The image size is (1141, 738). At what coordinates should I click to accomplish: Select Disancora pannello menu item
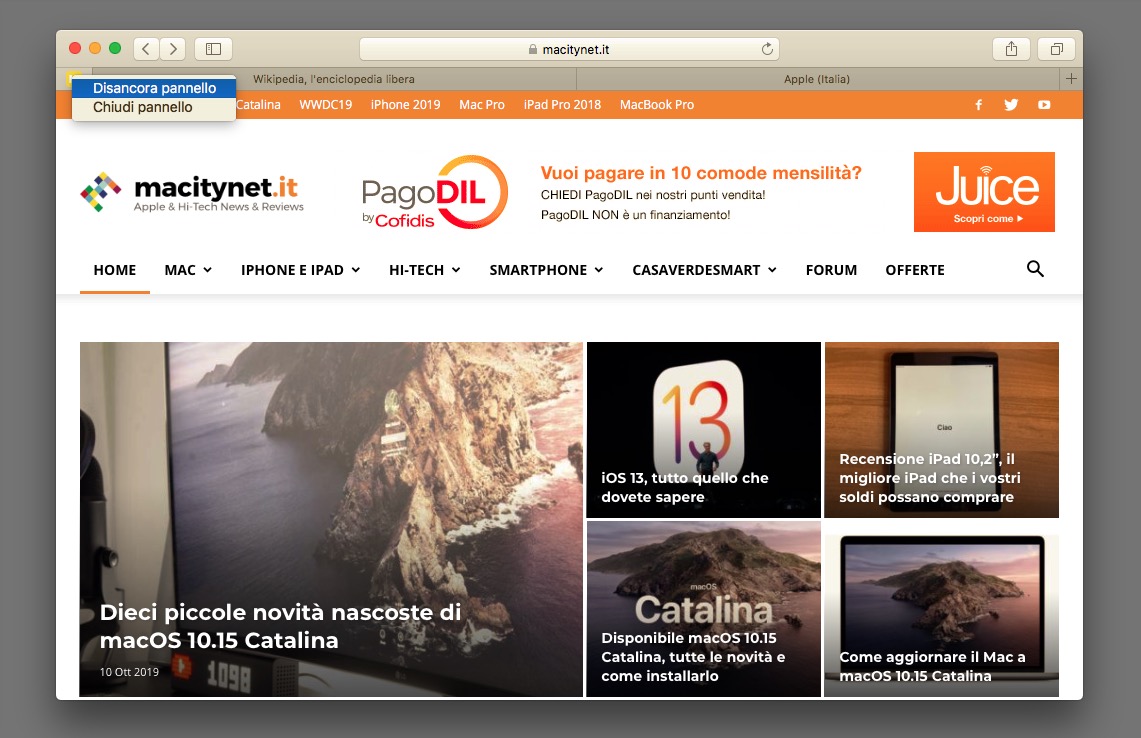pos(154,88)
